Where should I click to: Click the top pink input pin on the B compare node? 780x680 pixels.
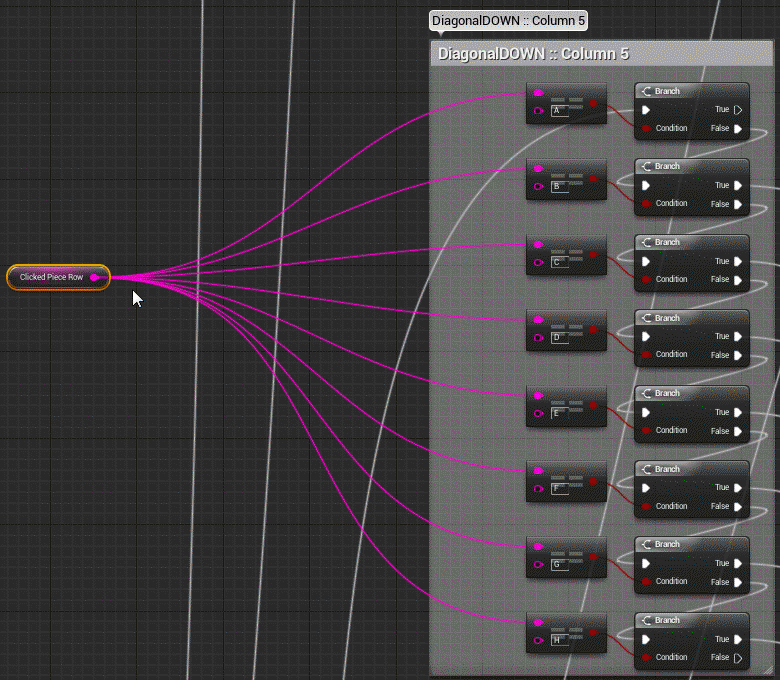(x=538, y=169)
